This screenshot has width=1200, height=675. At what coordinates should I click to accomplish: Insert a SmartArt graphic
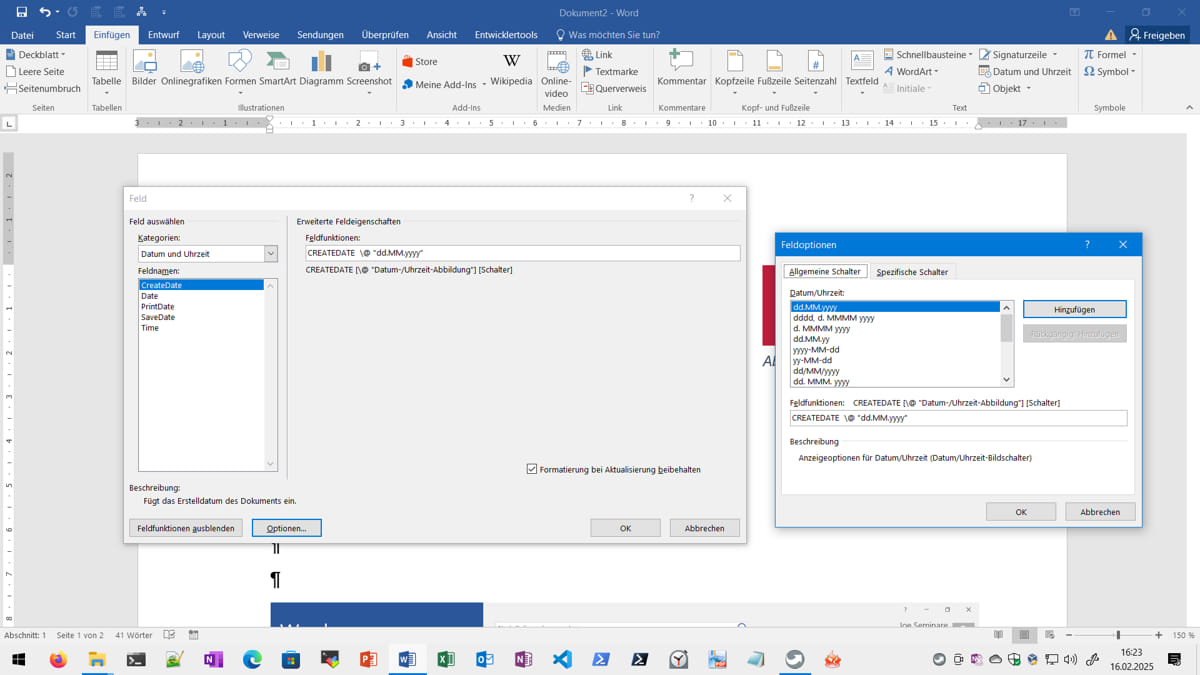277,69
